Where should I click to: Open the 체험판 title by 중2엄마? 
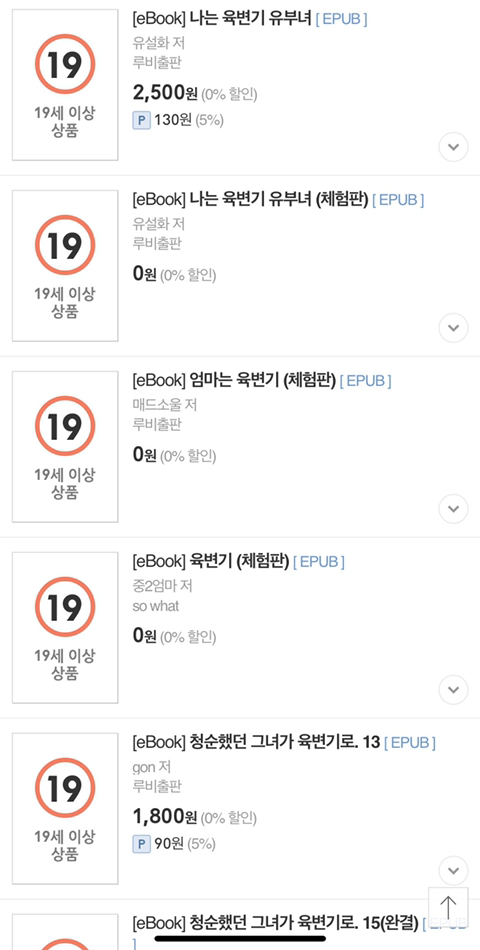pyautogui.click(x=211, y=562)
